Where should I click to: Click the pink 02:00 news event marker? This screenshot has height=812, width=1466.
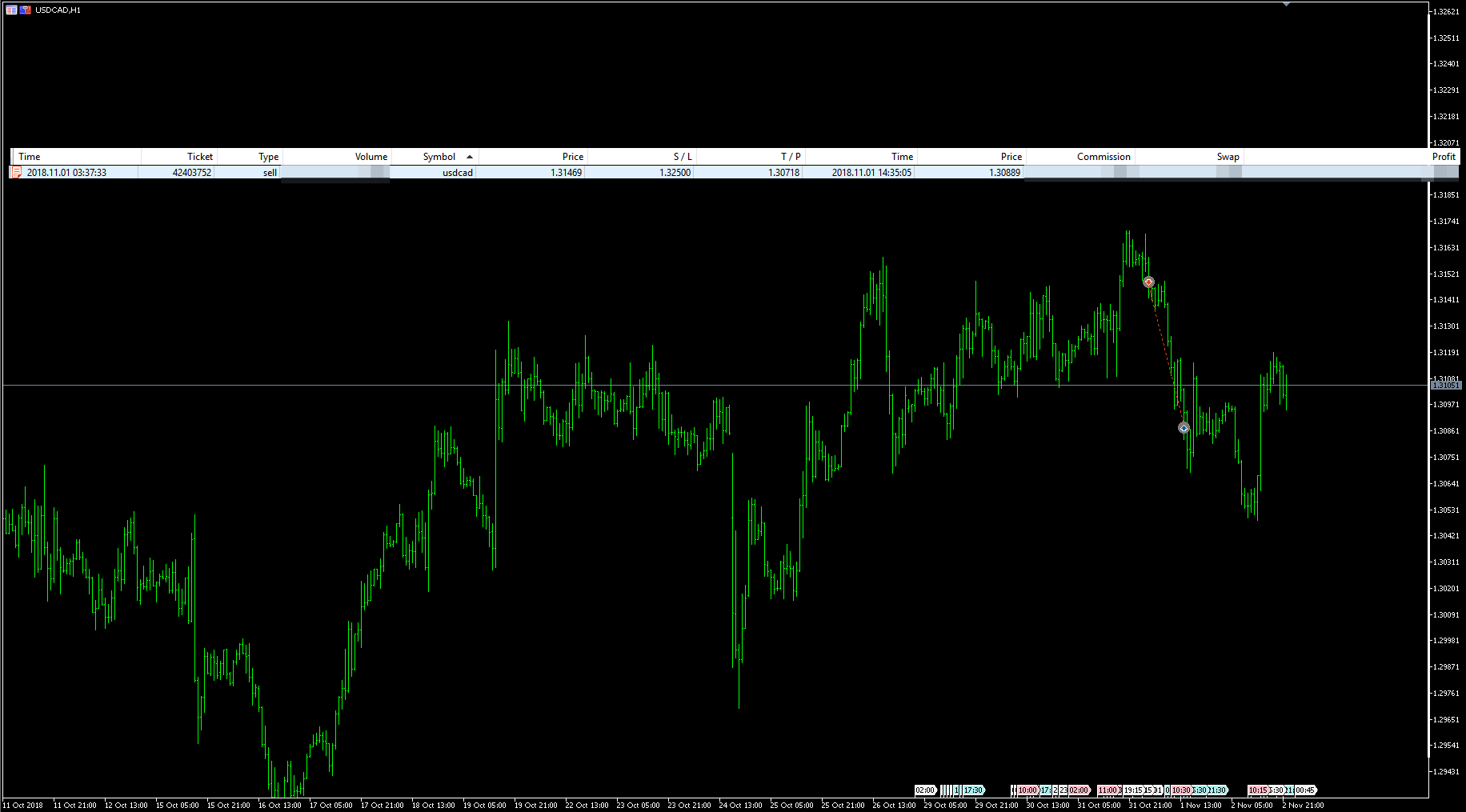pos(1079,790)
